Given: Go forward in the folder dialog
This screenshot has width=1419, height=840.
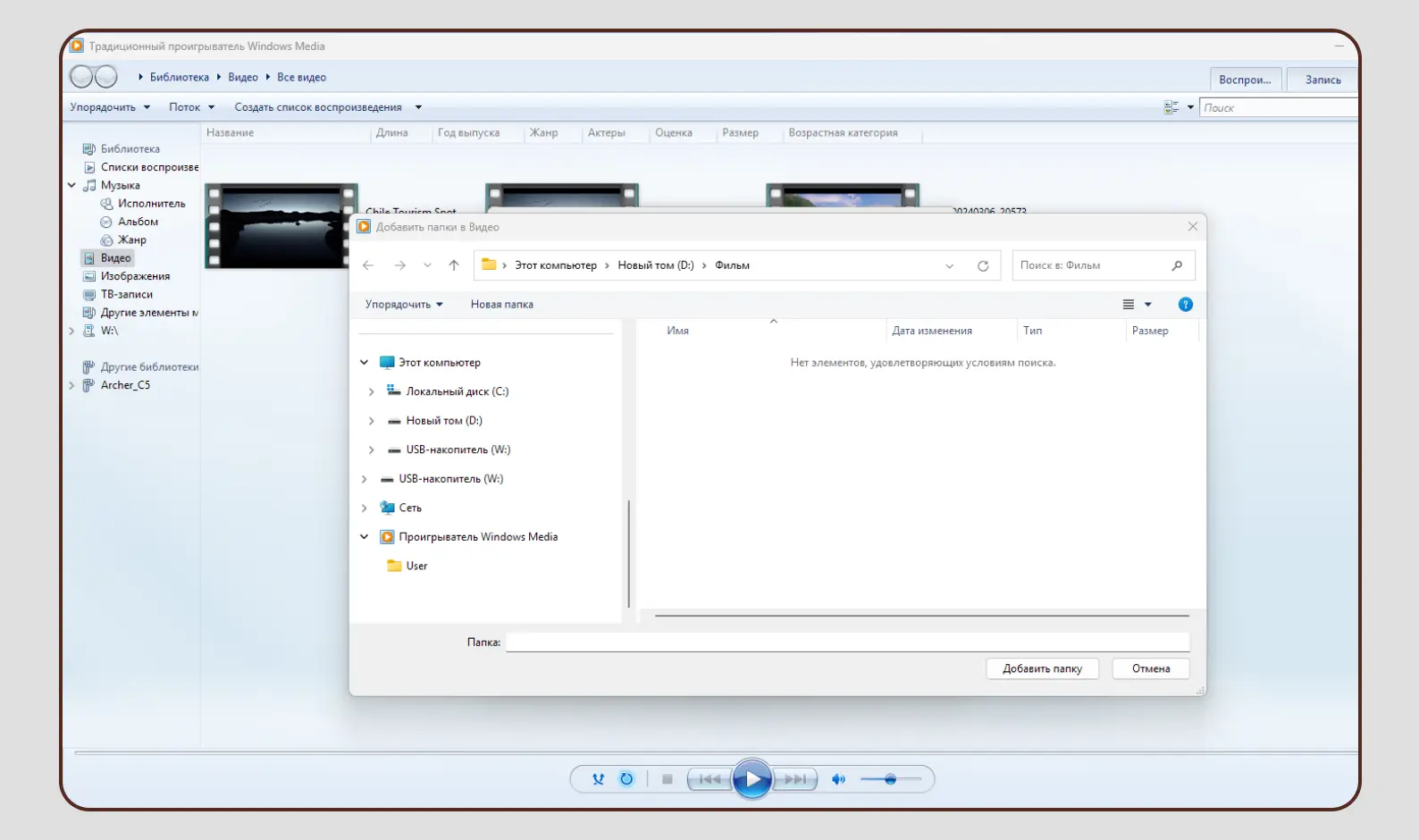Looking at the screenshot, I should coord(399,265).
